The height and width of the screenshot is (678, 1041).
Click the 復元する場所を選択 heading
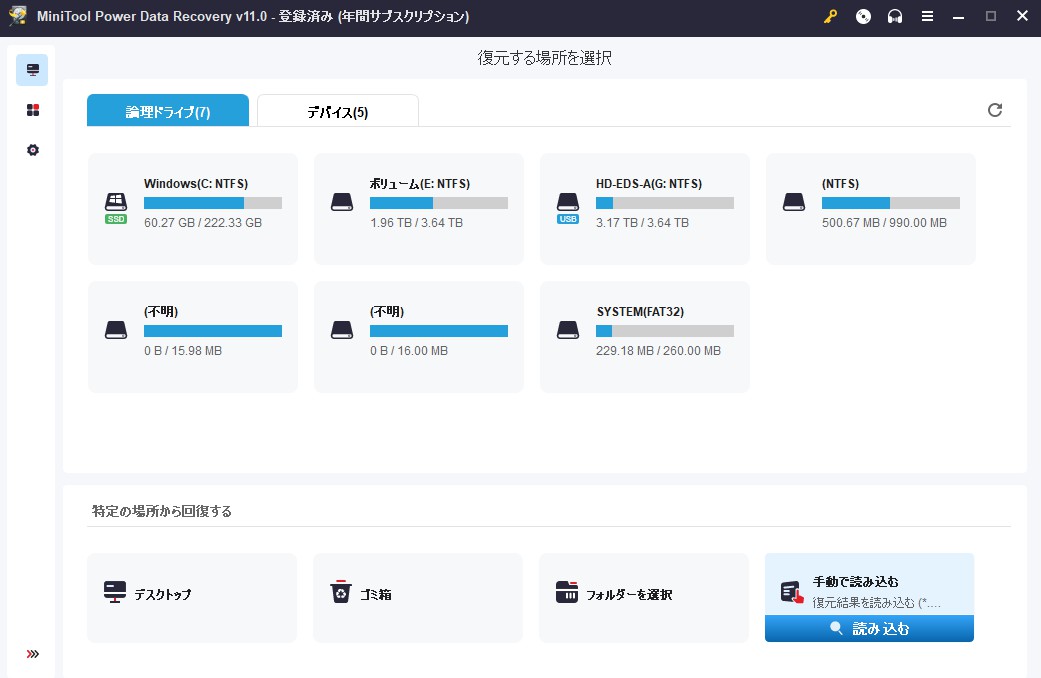pyautogui.click(x=544, y=58)
